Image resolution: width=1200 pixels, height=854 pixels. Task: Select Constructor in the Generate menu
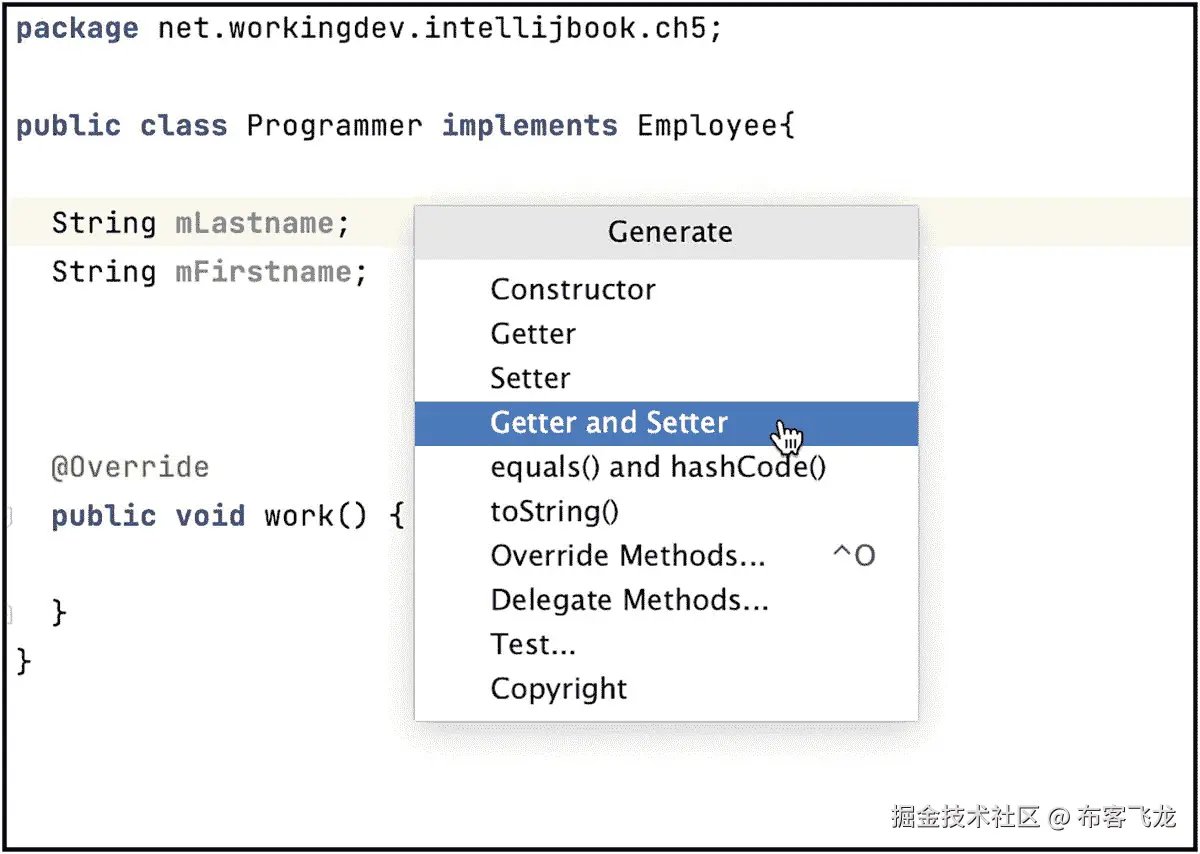click(x=573, y=290)
